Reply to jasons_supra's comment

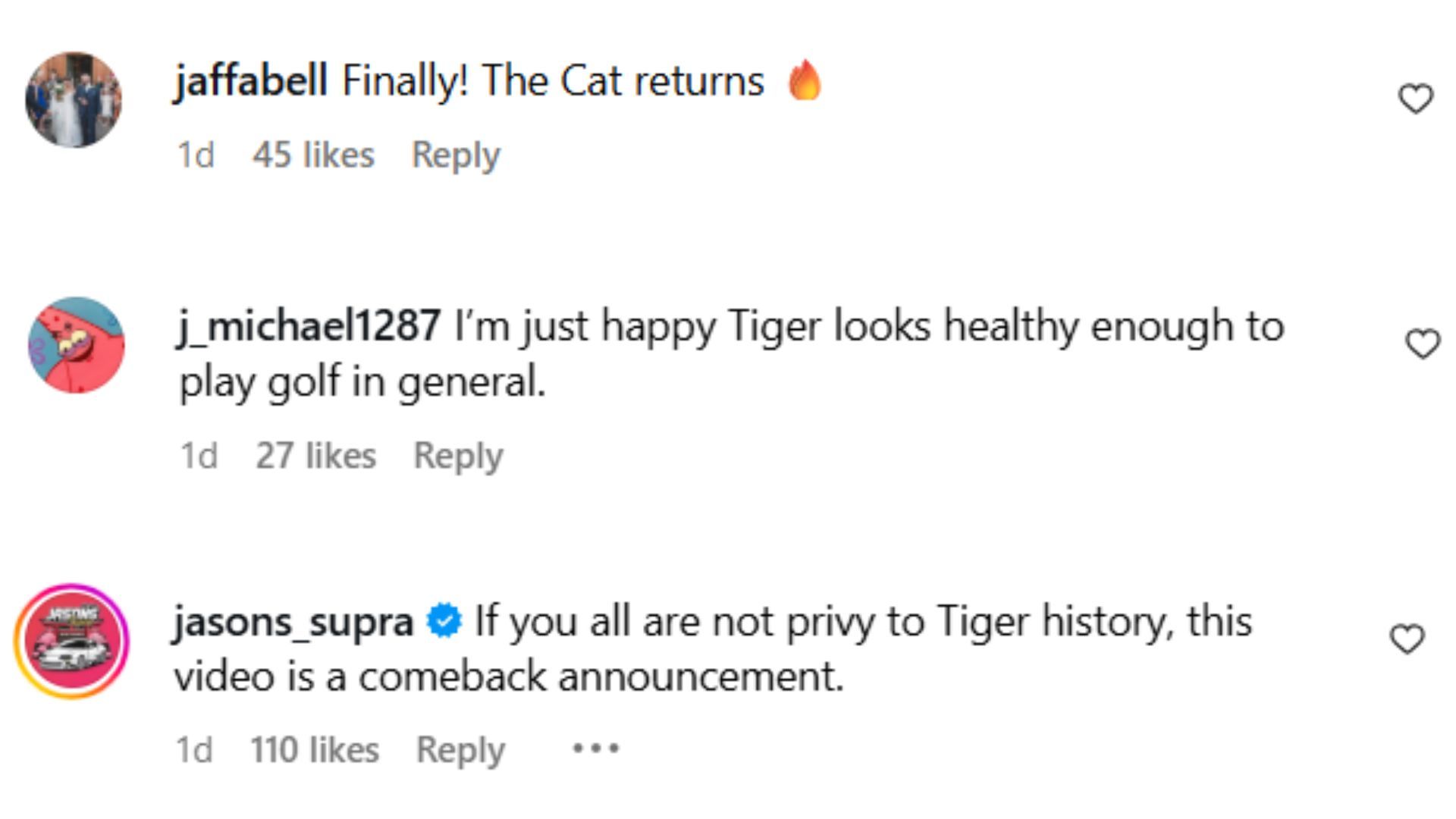pos(460,750)
